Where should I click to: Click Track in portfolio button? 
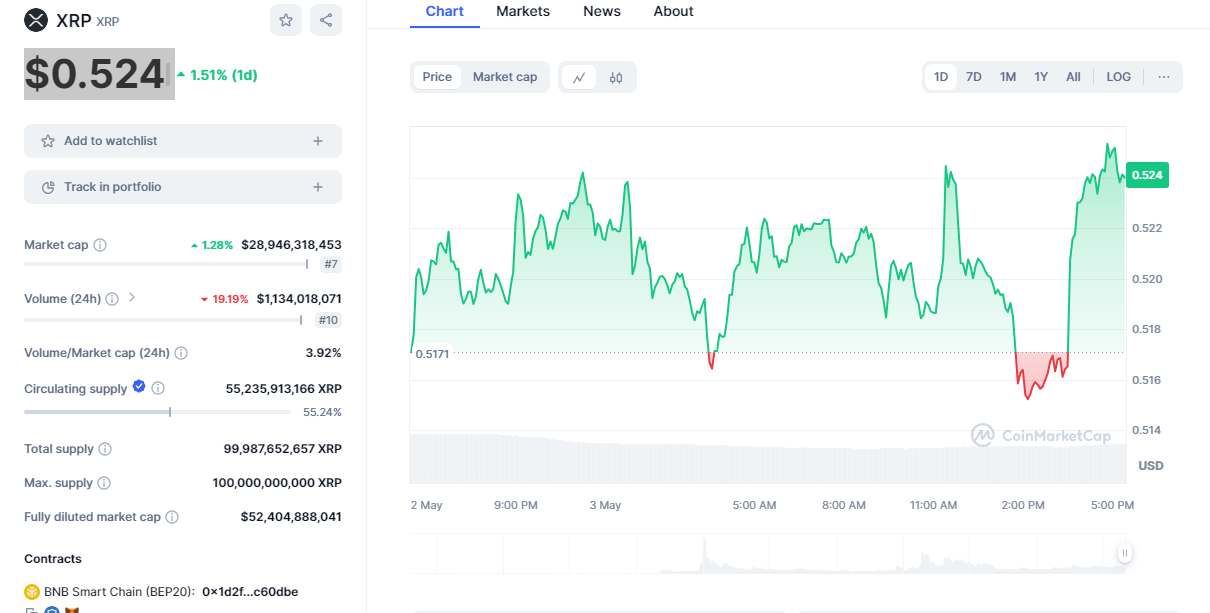click(183, 187)
